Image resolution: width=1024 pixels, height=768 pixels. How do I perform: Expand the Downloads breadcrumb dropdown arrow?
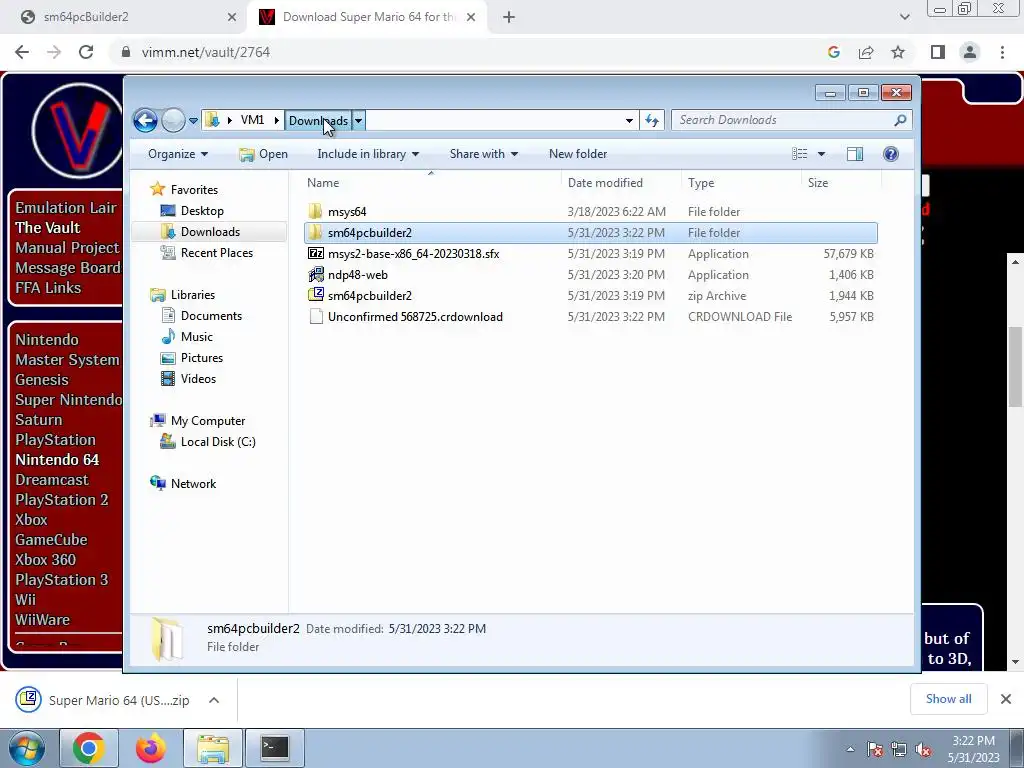[359, 120]
